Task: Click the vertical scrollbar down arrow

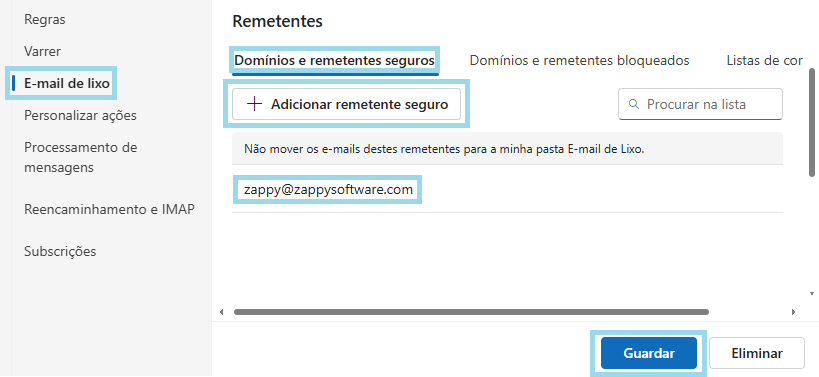Action: click(x=812, y=294)
